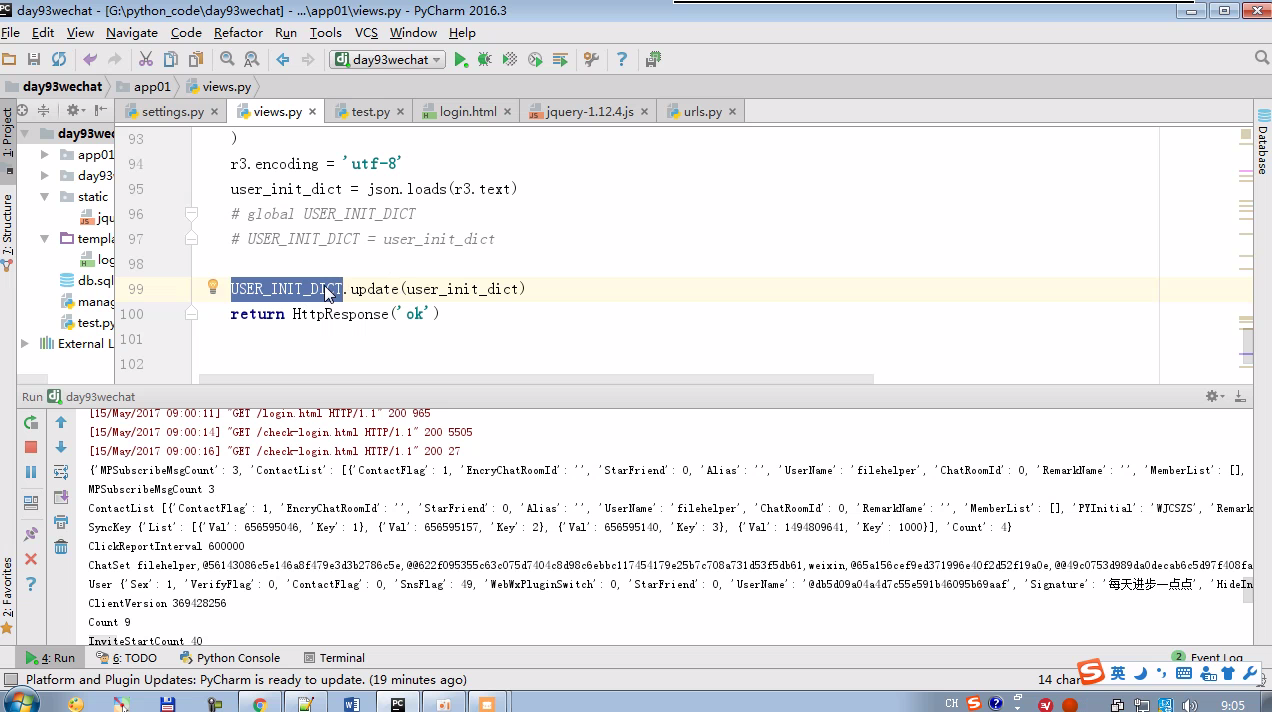Click the Cut scissors icon

146,60
